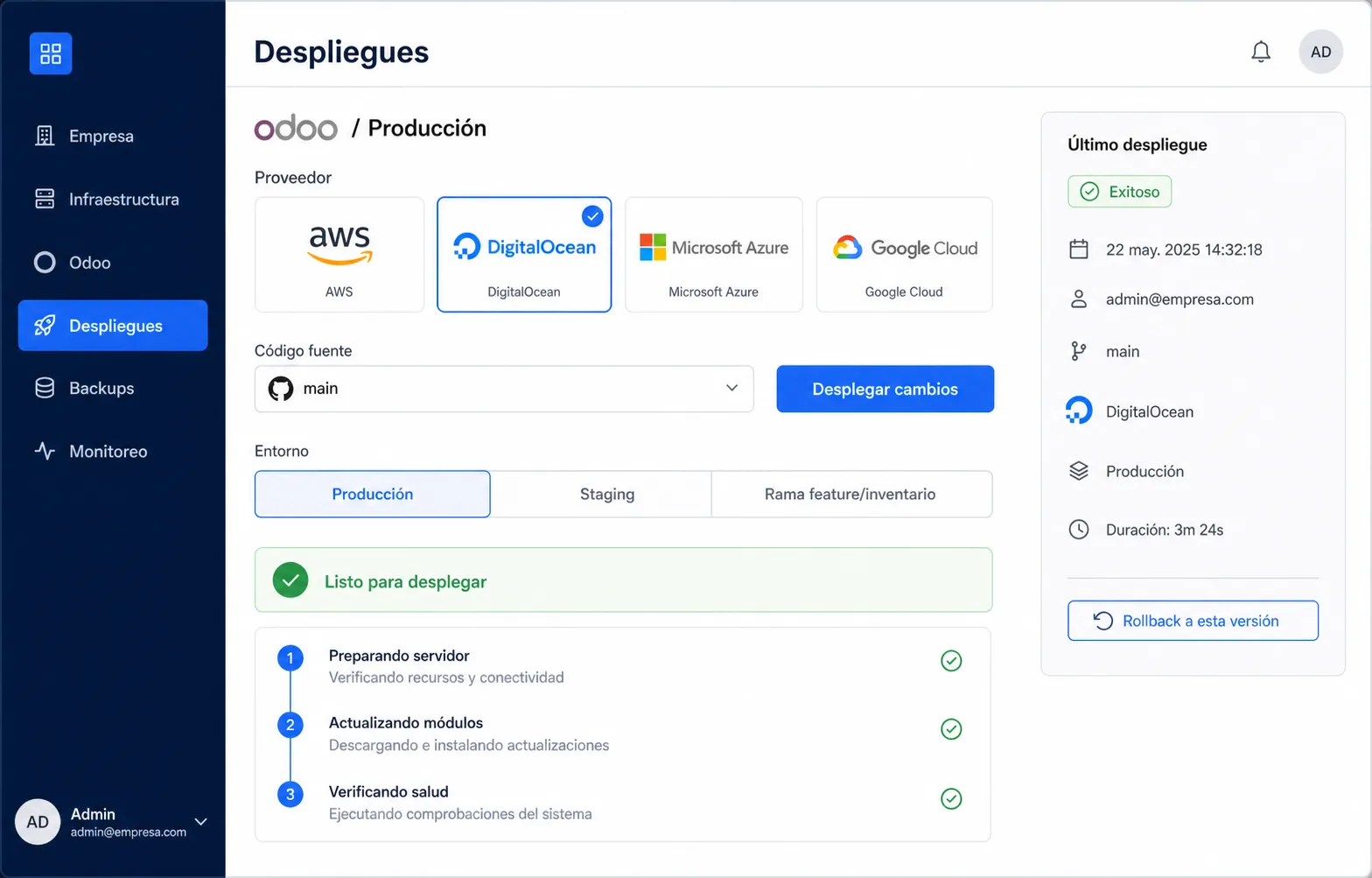Screen dimensions: 1372x878
Task: Open Backups in sidebar menu
Action: pyautogui.click(x=113, y=388)
